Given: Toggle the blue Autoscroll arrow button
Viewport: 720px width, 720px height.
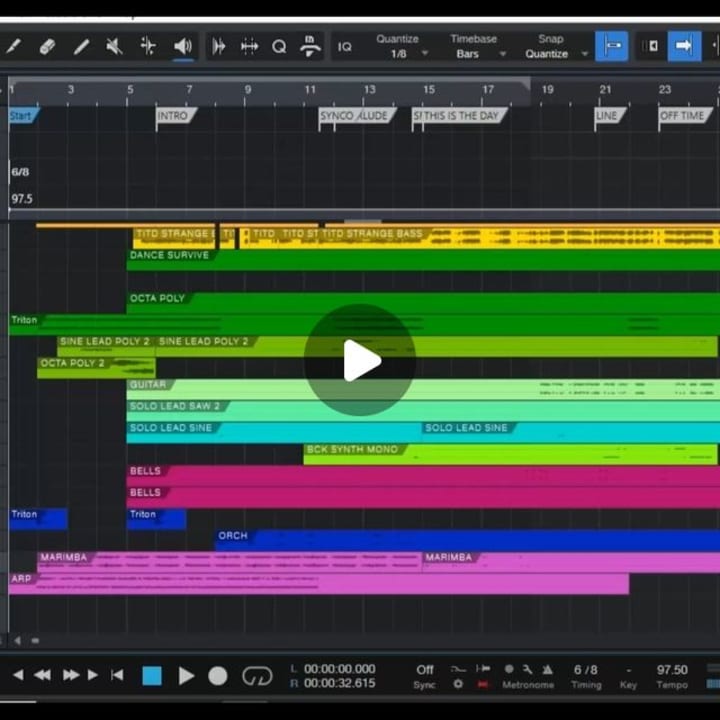Looking at the screenshot, I should click(x=684, y=46).
